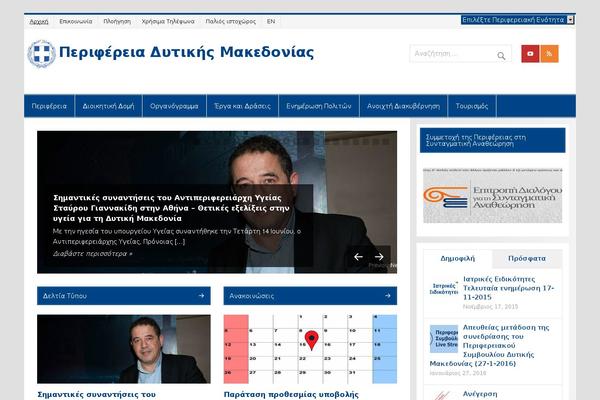Open the red YouTube channel icon
The width and height of the screenshot is (600, 400).
pos(530,54)
